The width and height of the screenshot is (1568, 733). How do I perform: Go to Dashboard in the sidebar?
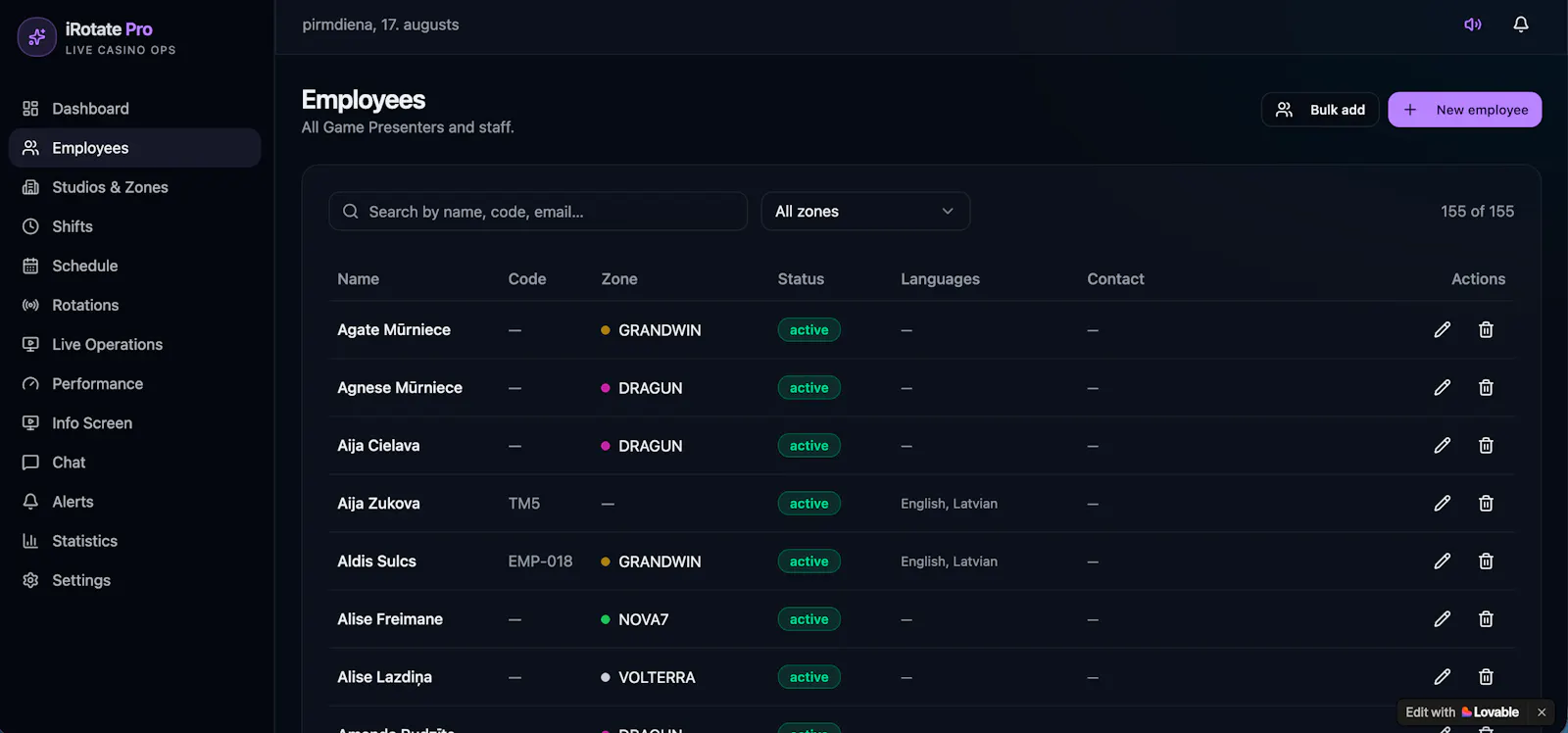134,109
